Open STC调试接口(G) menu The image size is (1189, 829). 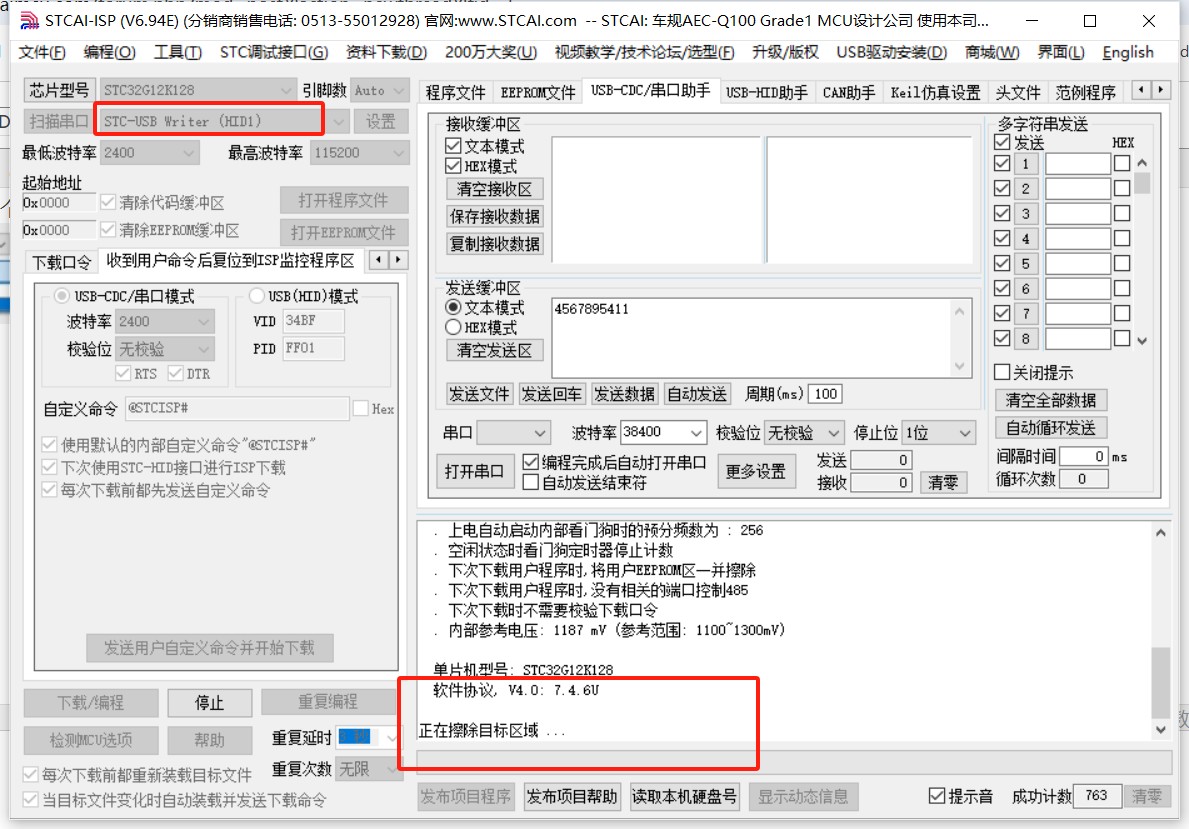coord(274,52)
